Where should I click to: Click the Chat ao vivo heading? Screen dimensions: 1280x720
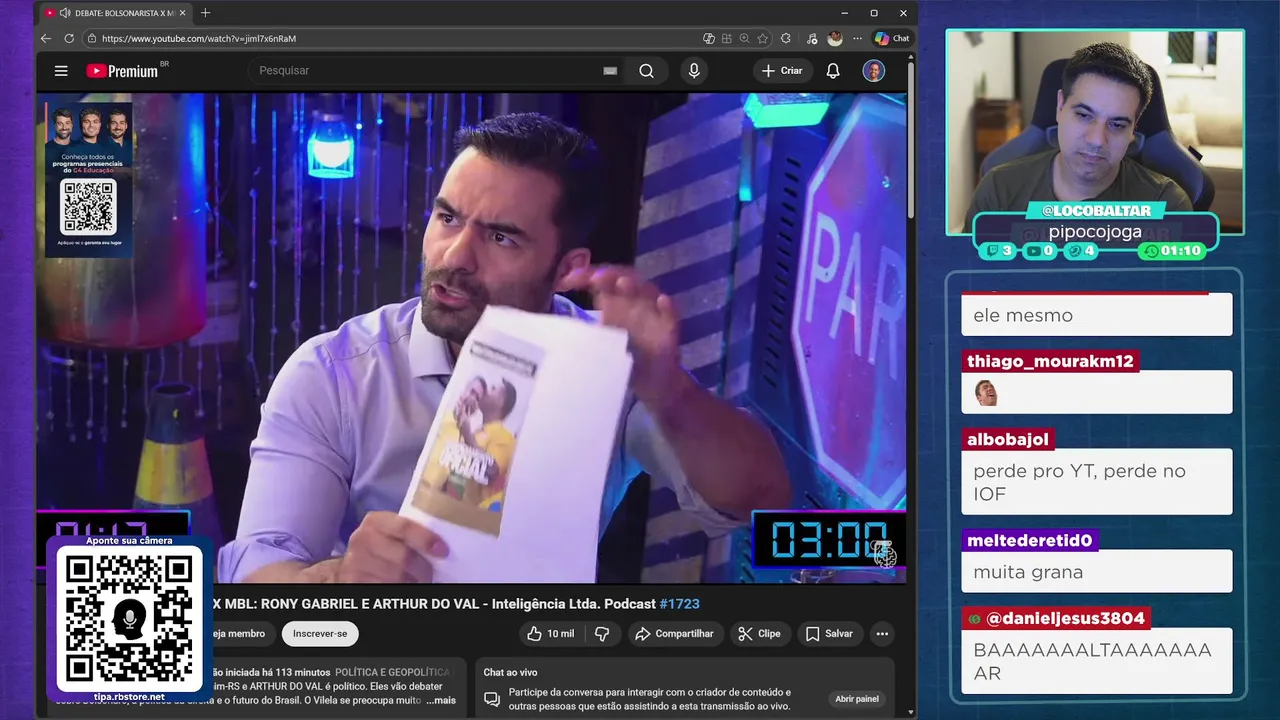coord(510,672)
